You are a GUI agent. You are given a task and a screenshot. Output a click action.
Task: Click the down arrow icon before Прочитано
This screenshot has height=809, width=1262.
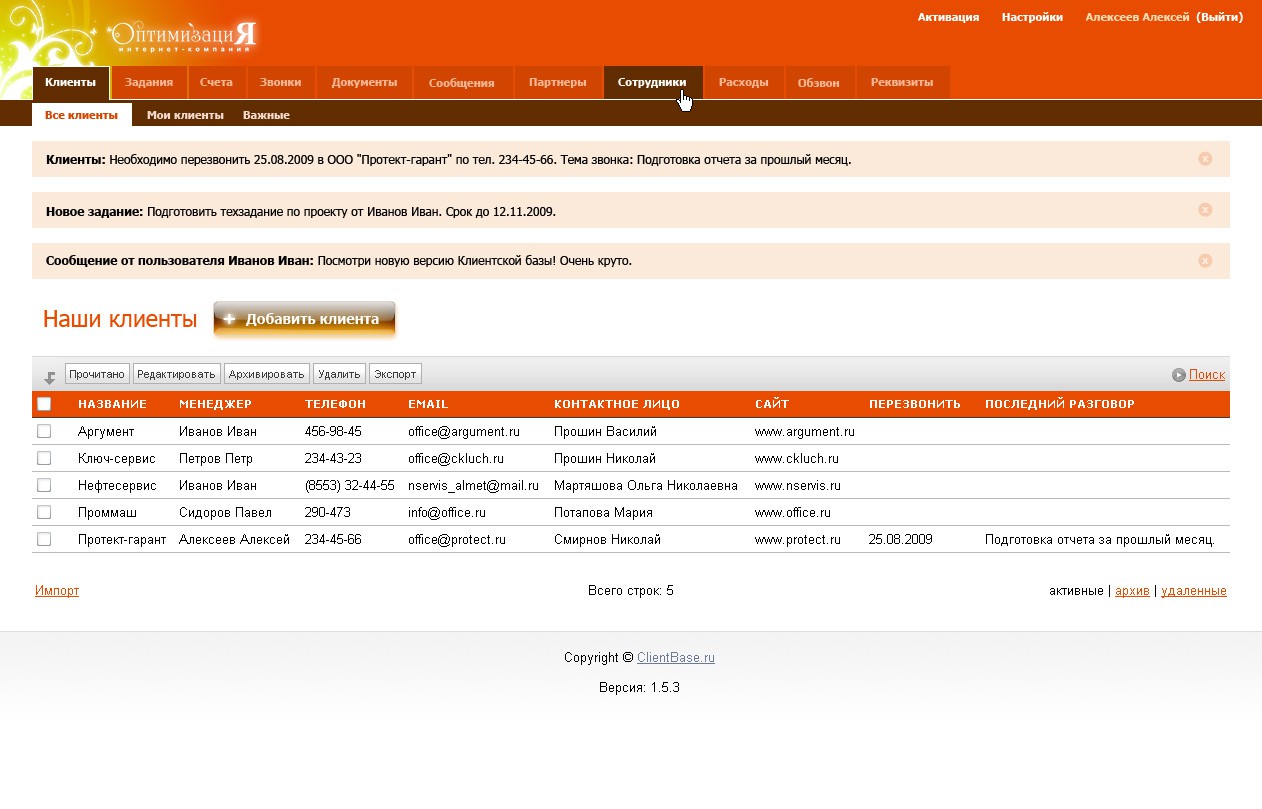click(x=50, y=377)
